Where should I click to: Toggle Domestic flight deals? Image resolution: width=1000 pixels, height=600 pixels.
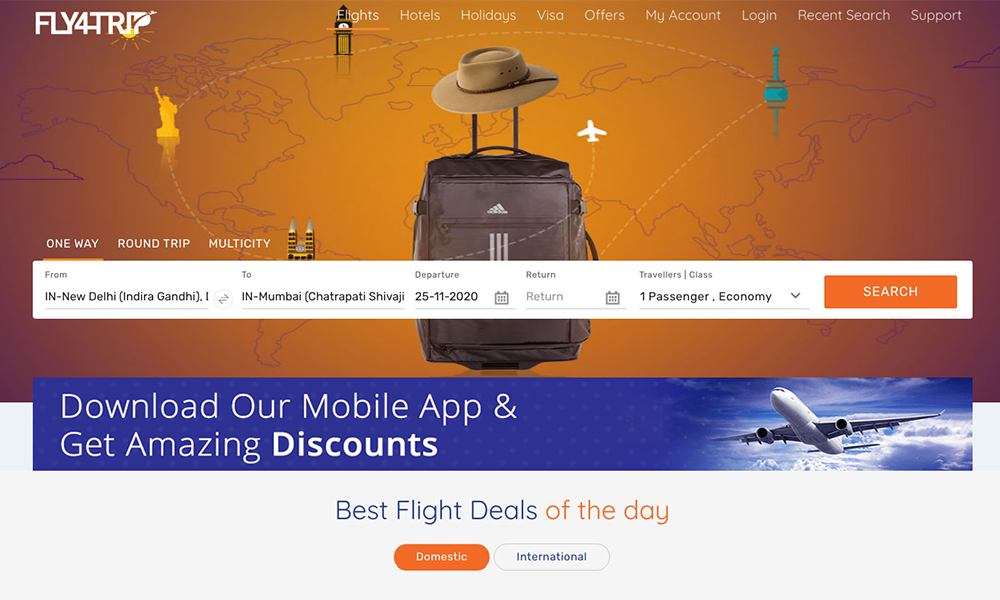click(441, 557)
